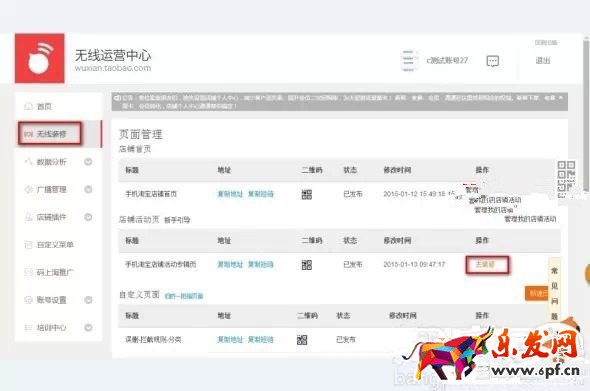The image size is (590, 391).
Task: Close the gray announcement banner
Action: [x=560, y=97]
